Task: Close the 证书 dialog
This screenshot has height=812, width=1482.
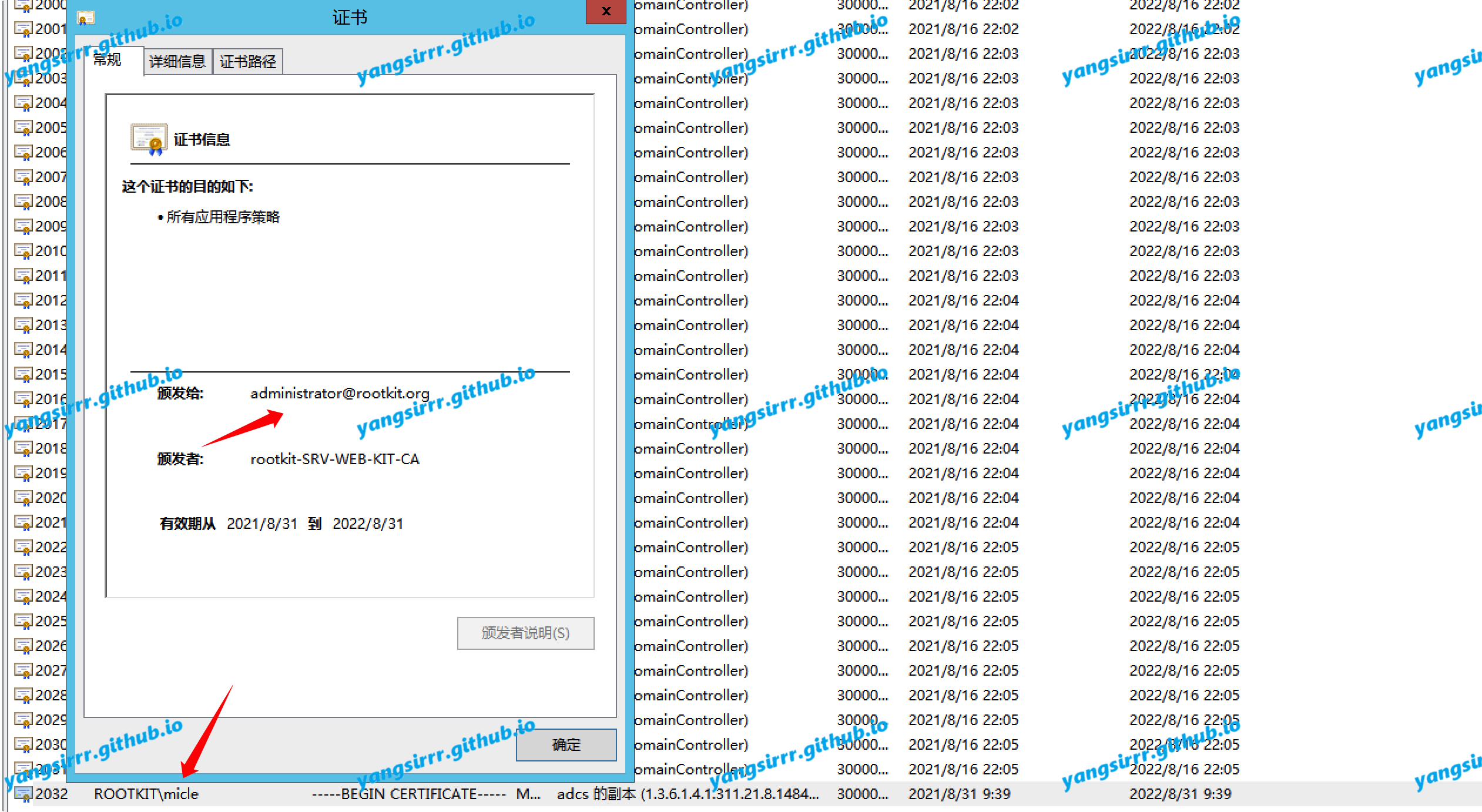Action: [606, 11]
